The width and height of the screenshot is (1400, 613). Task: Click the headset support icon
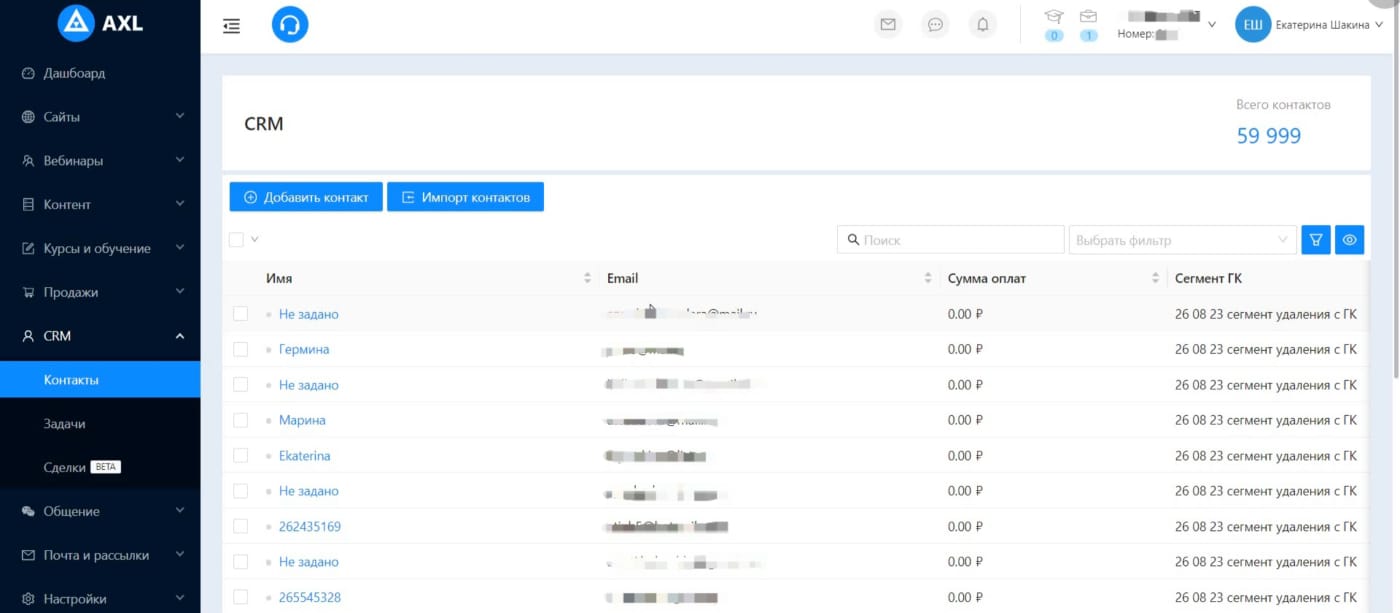tap(290, 26)
